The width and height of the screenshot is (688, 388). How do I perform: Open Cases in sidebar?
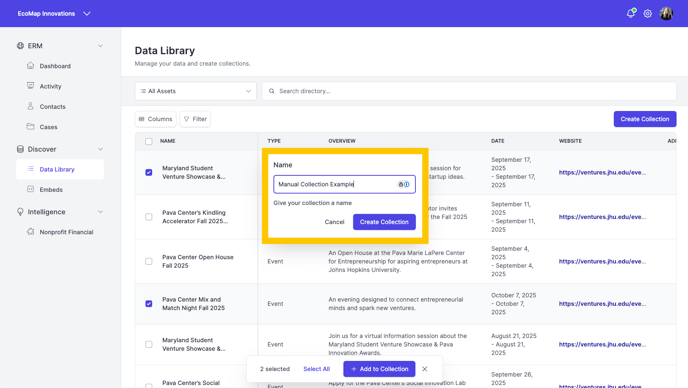click(x=48, y=127)
